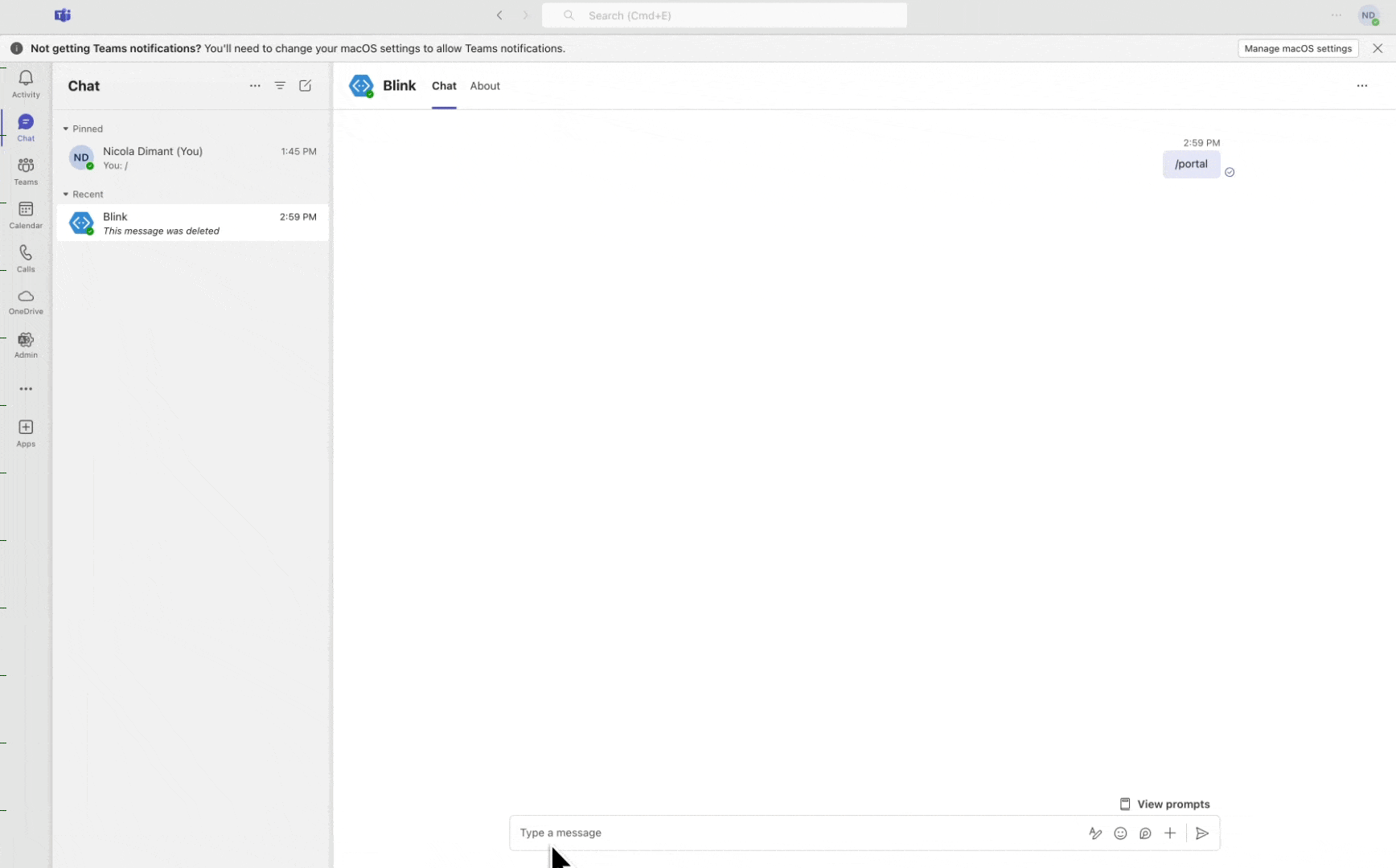This screenshot has width=1396, height=868.
Task: Open the ND profile avatar menu
Action: point(1369,15)
